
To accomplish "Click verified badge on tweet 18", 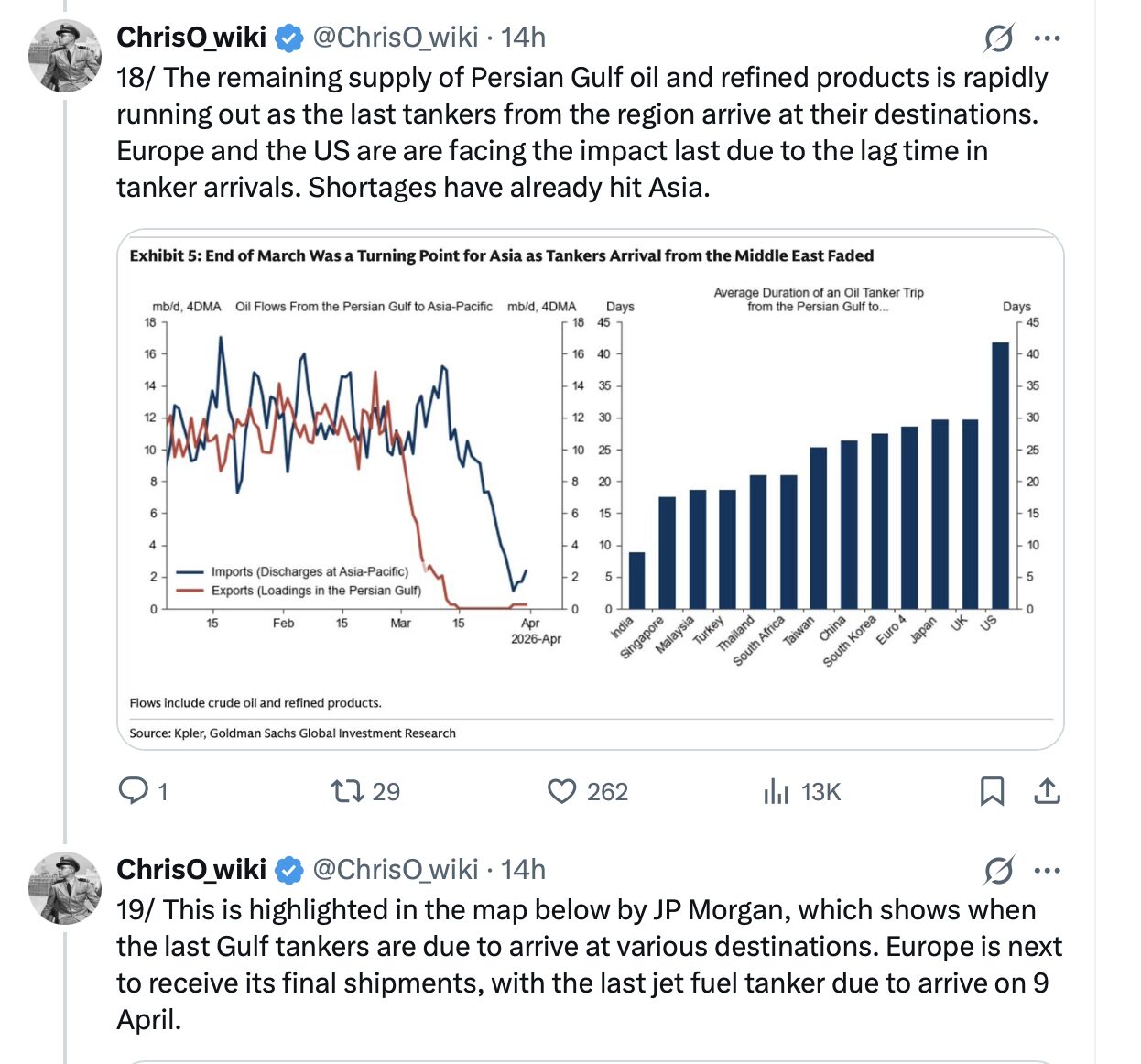I will [289, 38].
